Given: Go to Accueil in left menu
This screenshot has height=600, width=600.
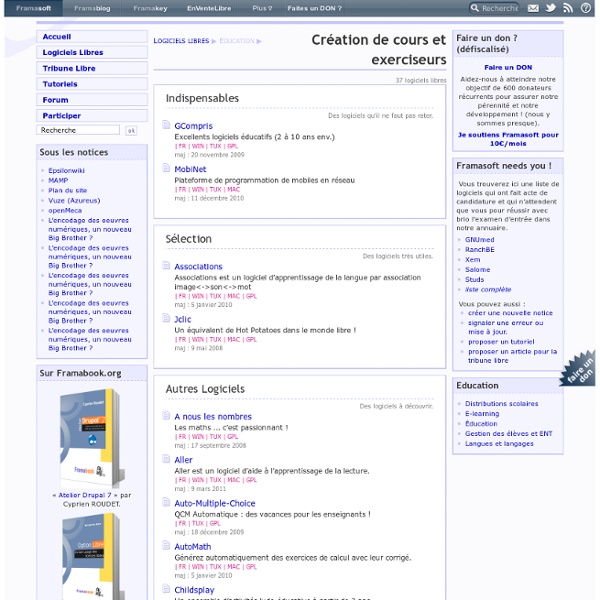Looking at the screenshot, I should 92,37.
